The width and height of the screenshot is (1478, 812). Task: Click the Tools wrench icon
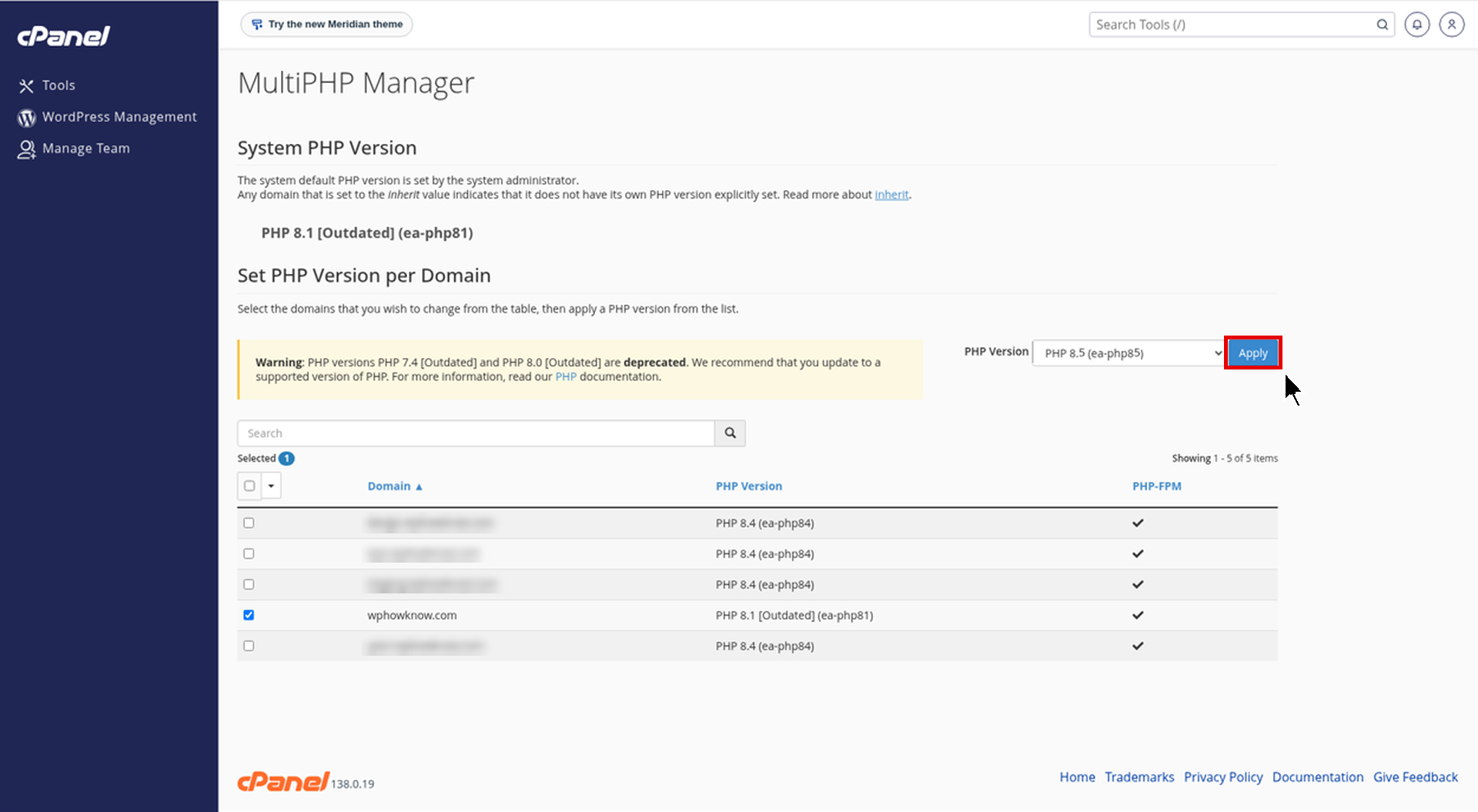26,86
